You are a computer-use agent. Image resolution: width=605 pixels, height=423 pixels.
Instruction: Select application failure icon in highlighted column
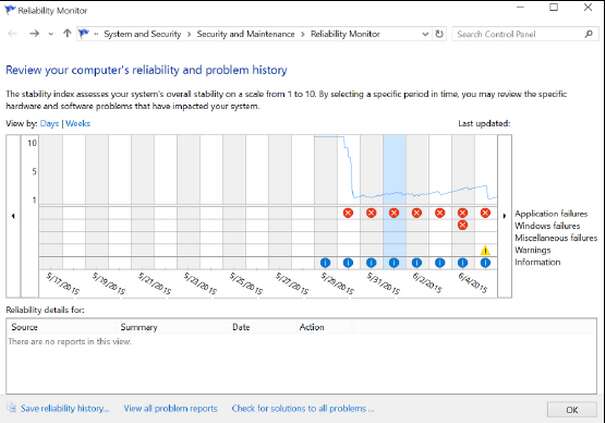pyautogui.click(x=394, y=213)
